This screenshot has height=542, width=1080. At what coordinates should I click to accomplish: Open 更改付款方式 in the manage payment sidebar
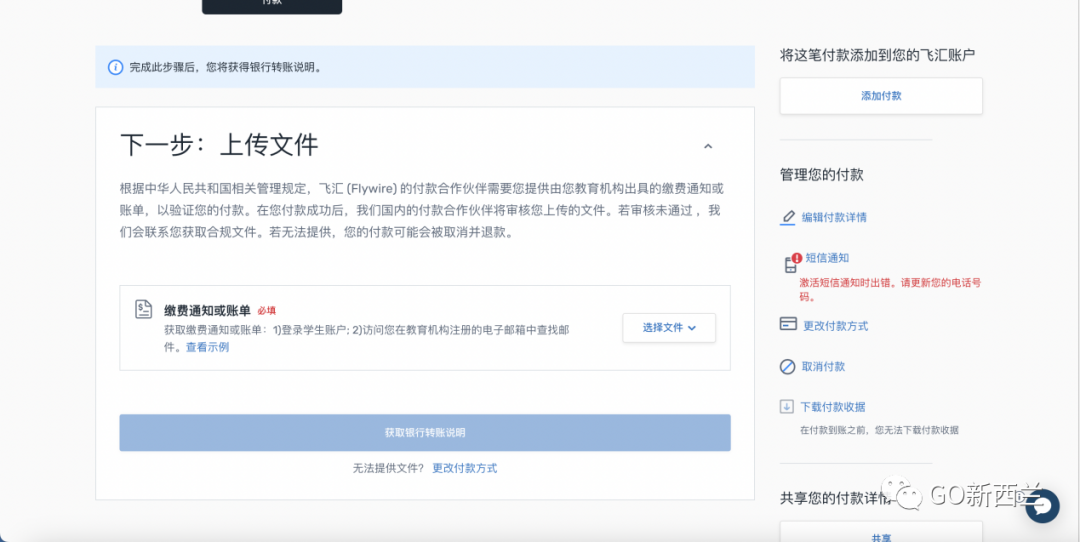coord(835,326)
